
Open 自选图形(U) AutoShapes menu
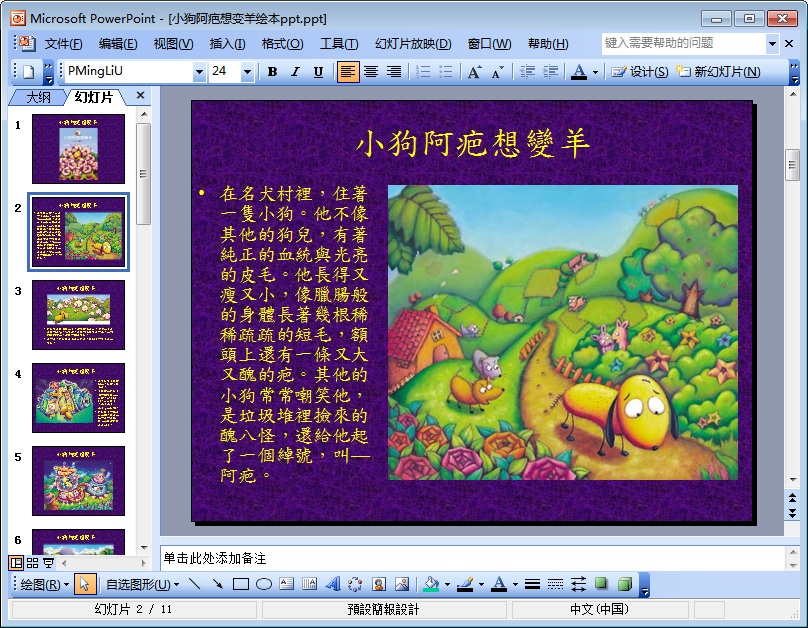(142, 585)
